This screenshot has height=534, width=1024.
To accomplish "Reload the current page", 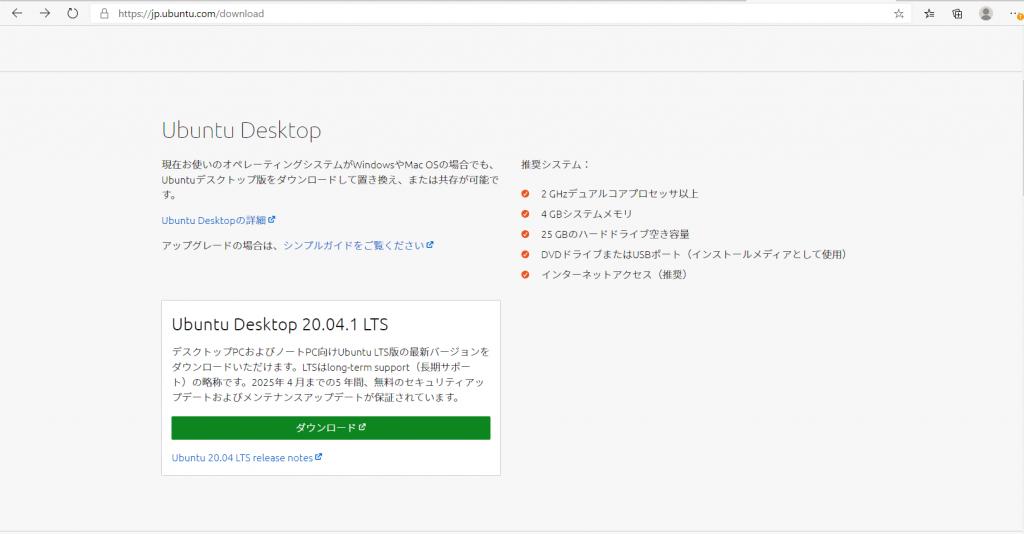I will click(x=72, y=13).
